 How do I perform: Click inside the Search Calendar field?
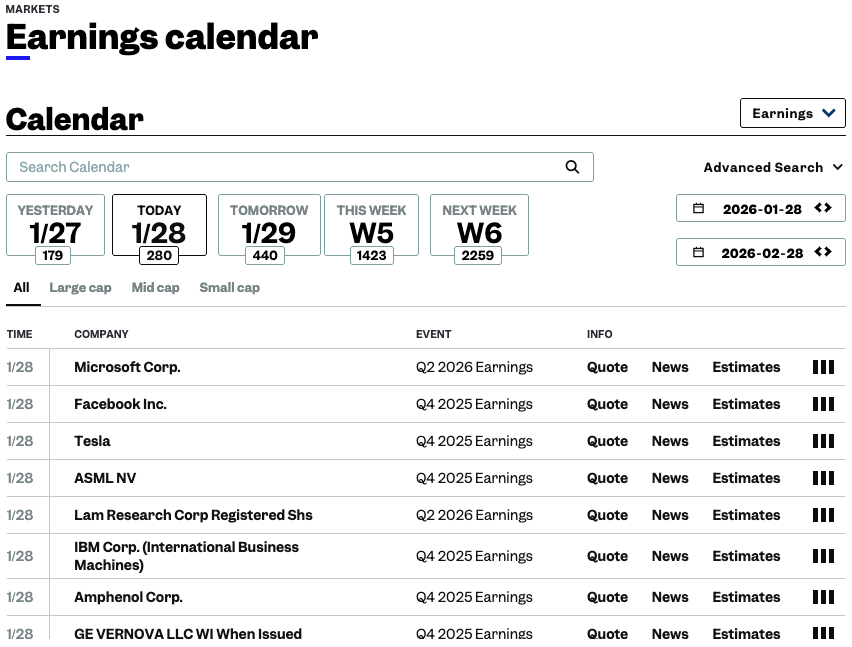pyautogui.click(x=280, y=166)
